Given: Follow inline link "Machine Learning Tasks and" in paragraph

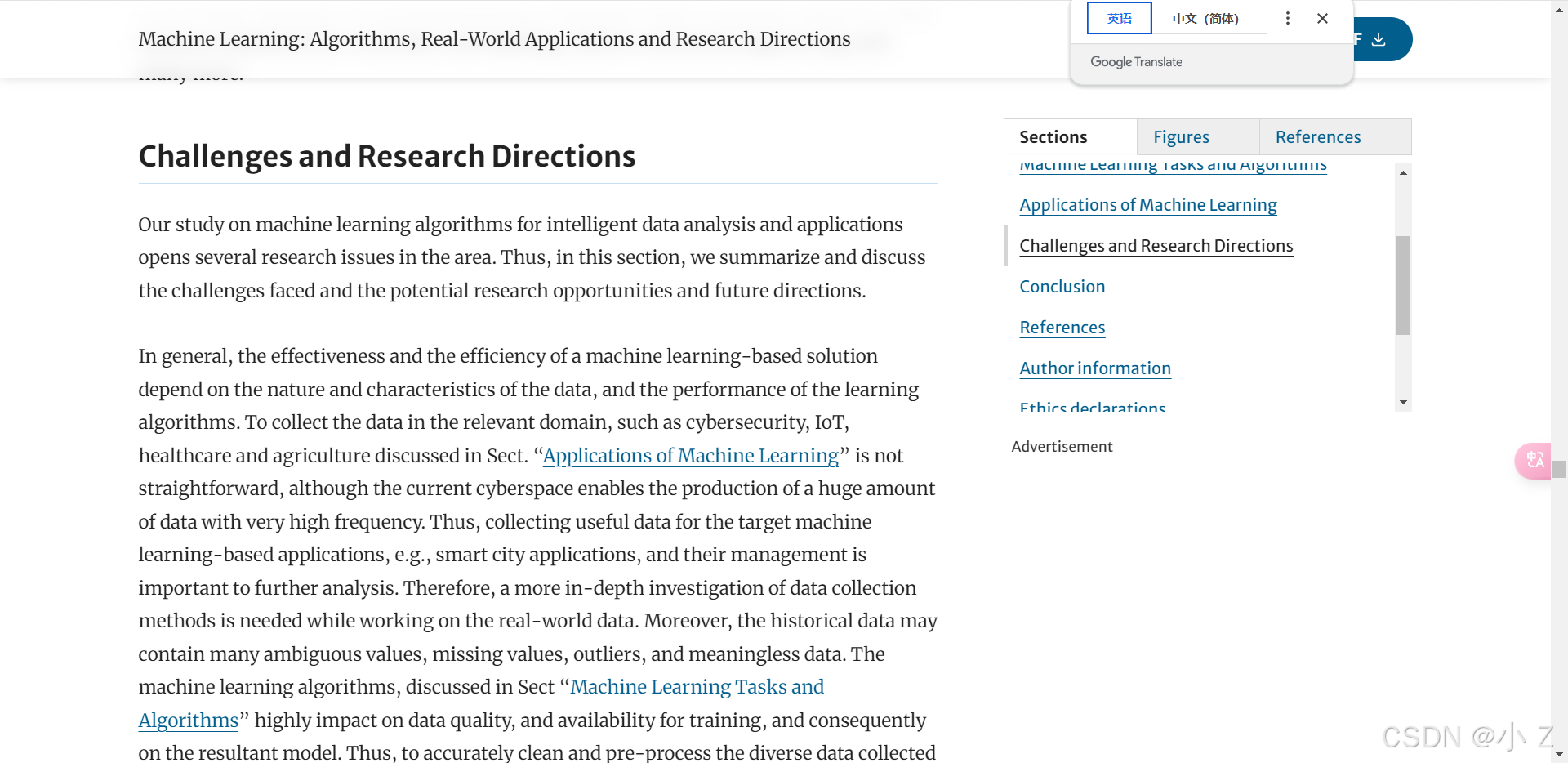Looking at the screenshot, I should point(697,687).
